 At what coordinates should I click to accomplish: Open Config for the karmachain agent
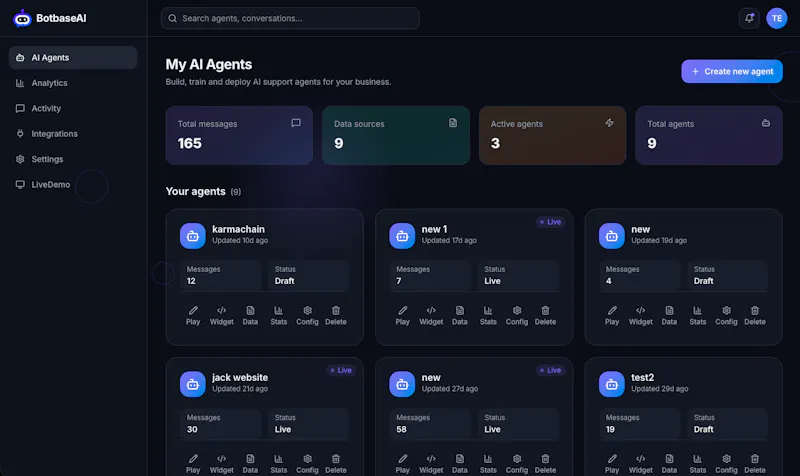[307, 315]
